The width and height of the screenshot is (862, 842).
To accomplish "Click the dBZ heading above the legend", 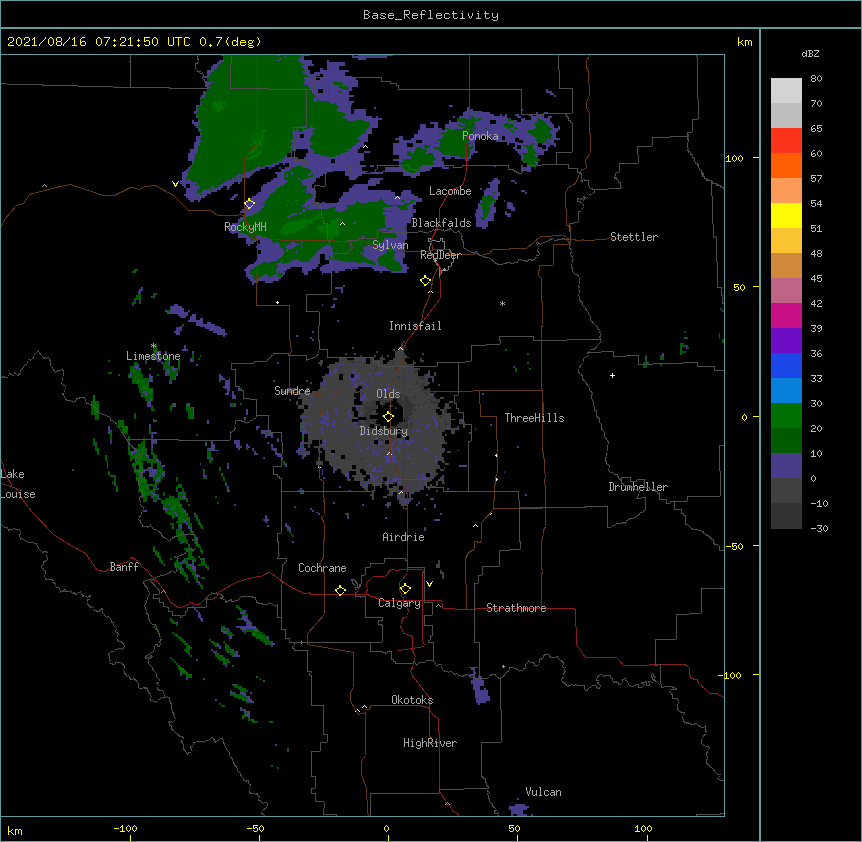I will click(x=810, y=53).
